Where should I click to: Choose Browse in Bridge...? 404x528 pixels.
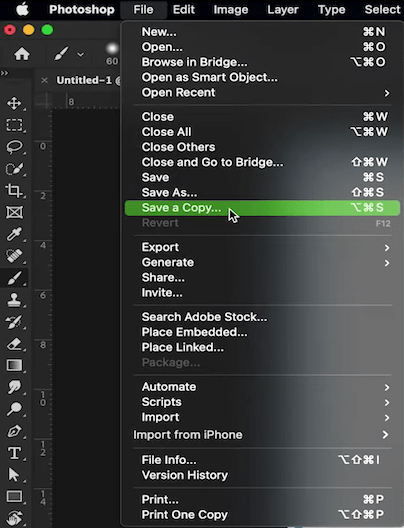(263, 62)
